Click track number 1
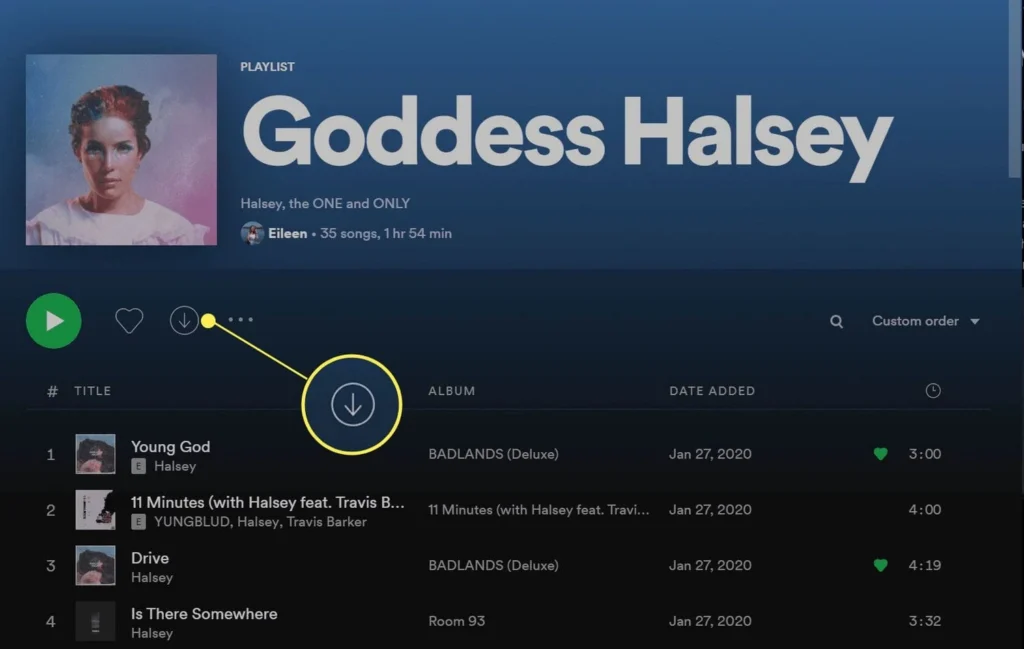The height and width of the screenshot is (649, 1024). 51,454
